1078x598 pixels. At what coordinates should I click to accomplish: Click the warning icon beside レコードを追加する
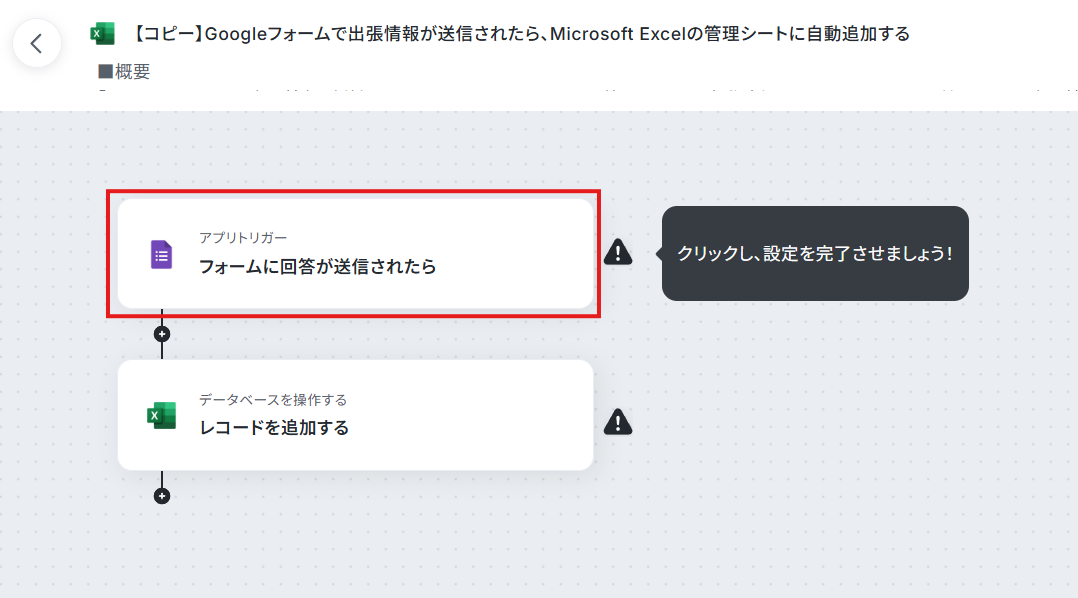tap(618, 422)
